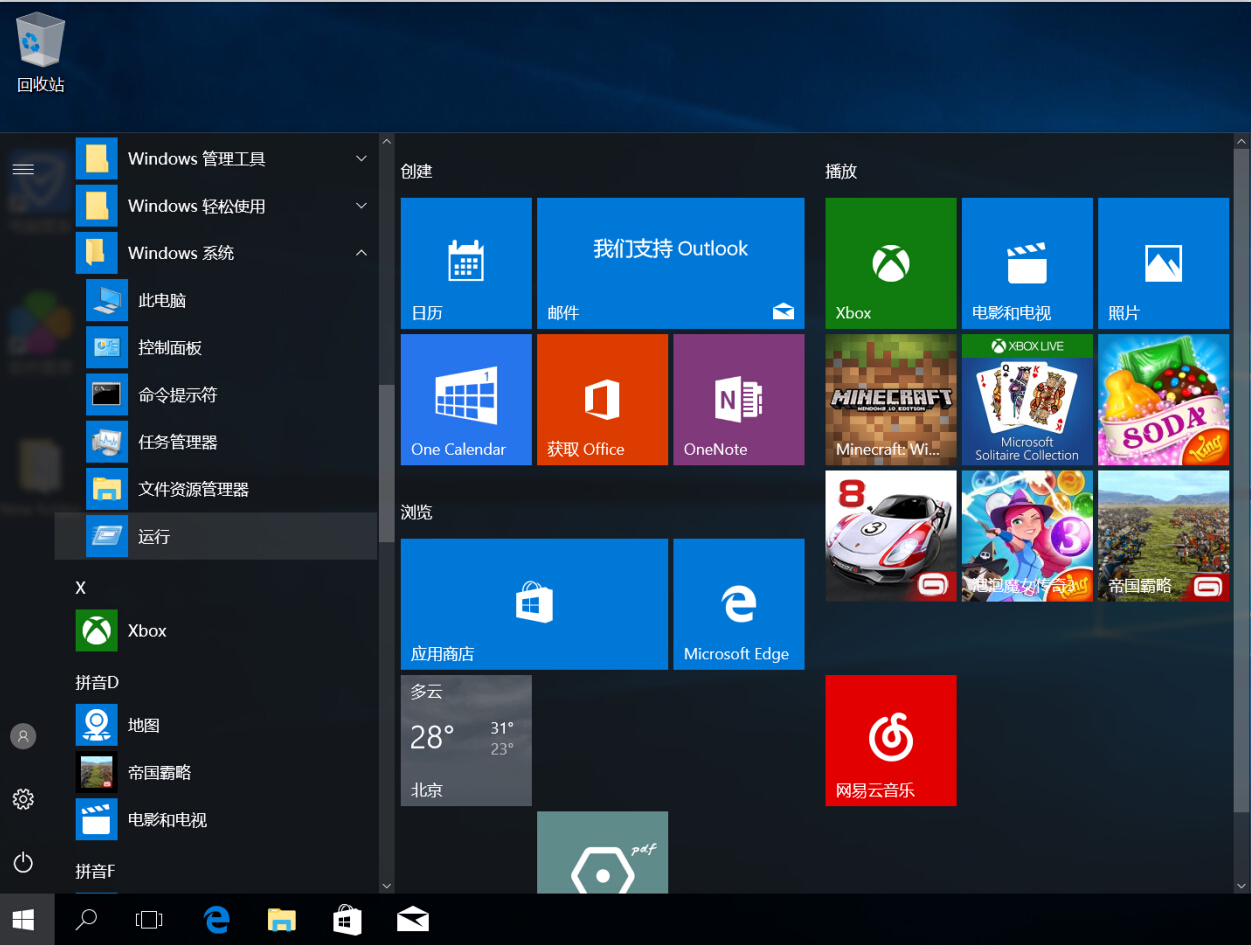Open the Microsoft Solitaire Collection tile

tap(1027, 399)
